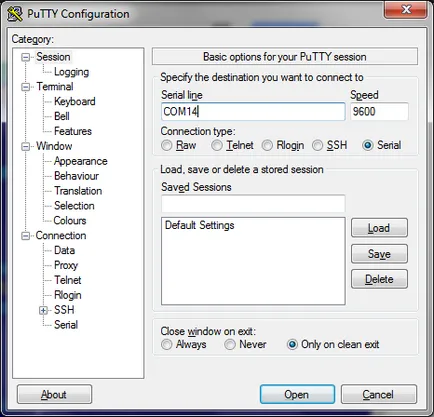Click the Open button
Viewport: 434px width, 417px height.
tap(297, 394)
